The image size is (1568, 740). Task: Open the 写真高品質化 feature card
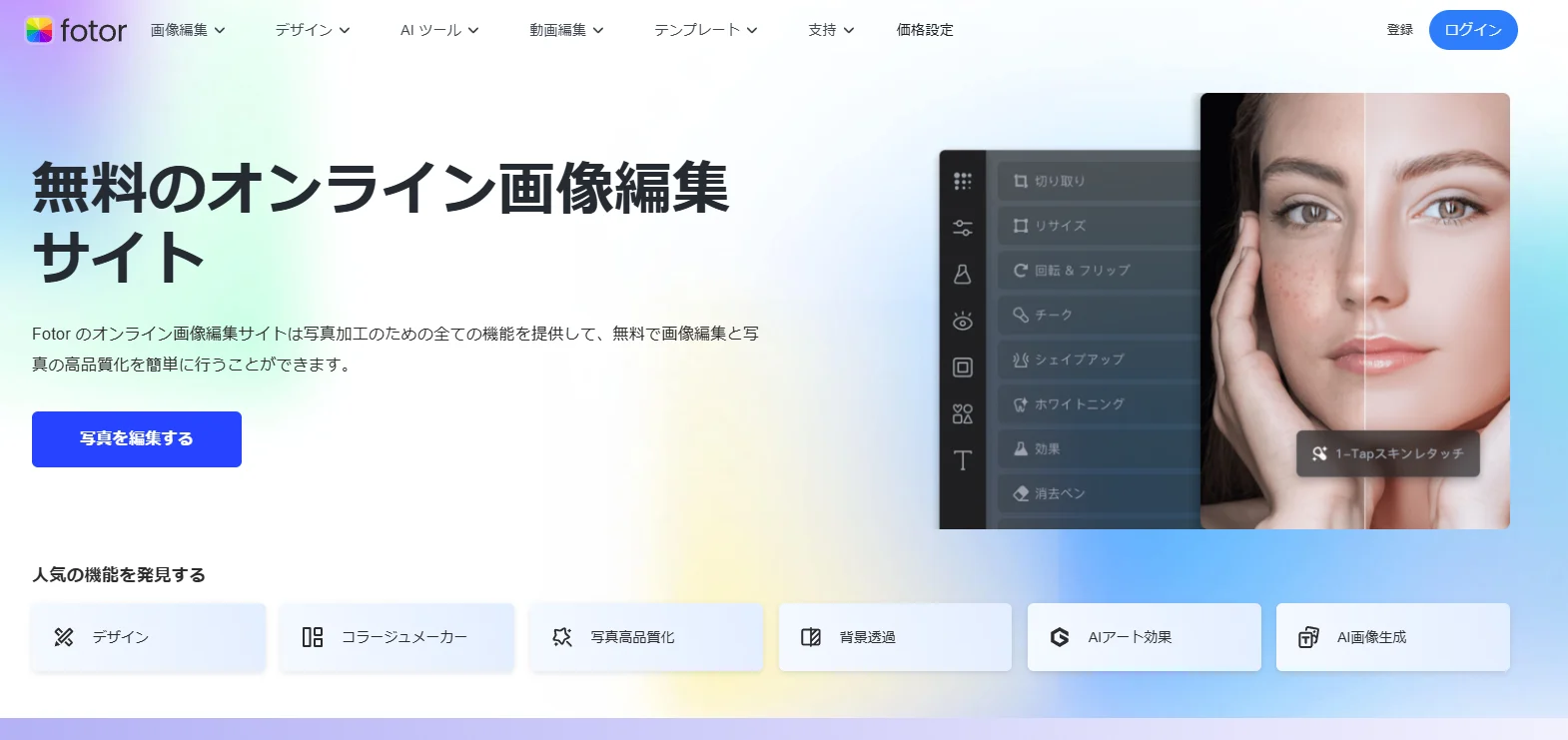[x=646, y=637]
